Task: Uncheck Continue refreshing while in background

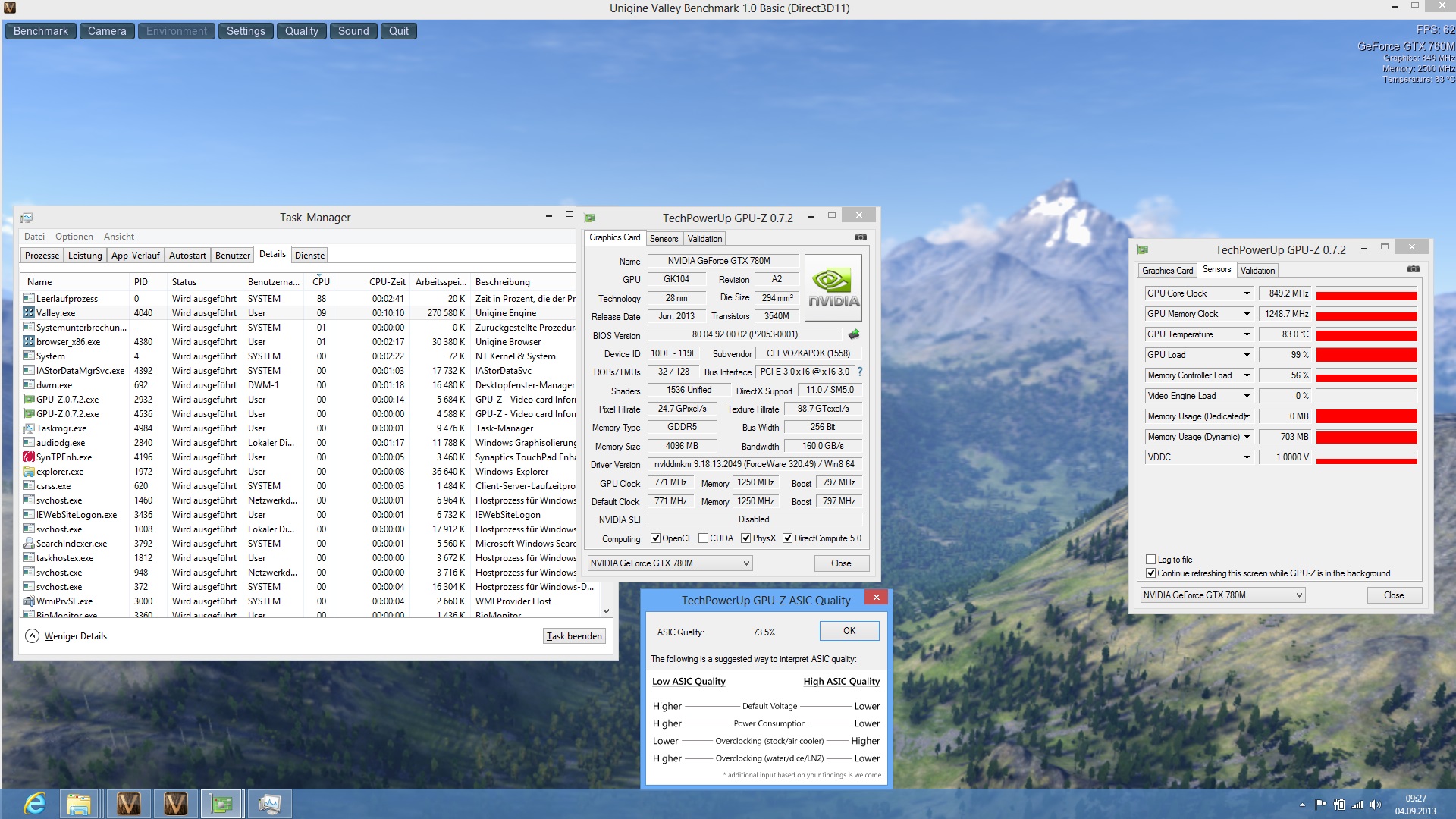Action: pyautogui.click(x=1151, y=573)
